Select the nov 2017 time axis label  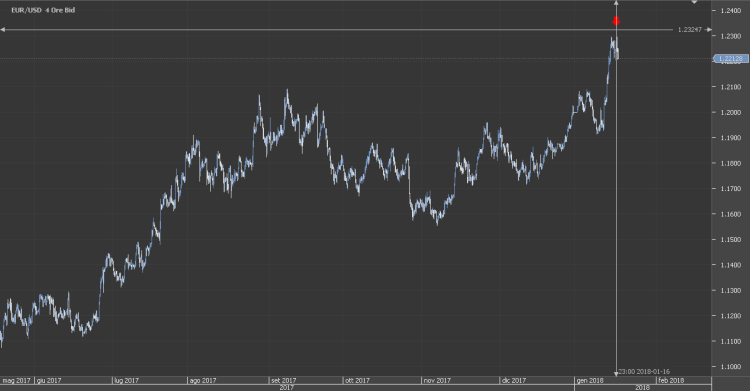click(x=437, y=380)
